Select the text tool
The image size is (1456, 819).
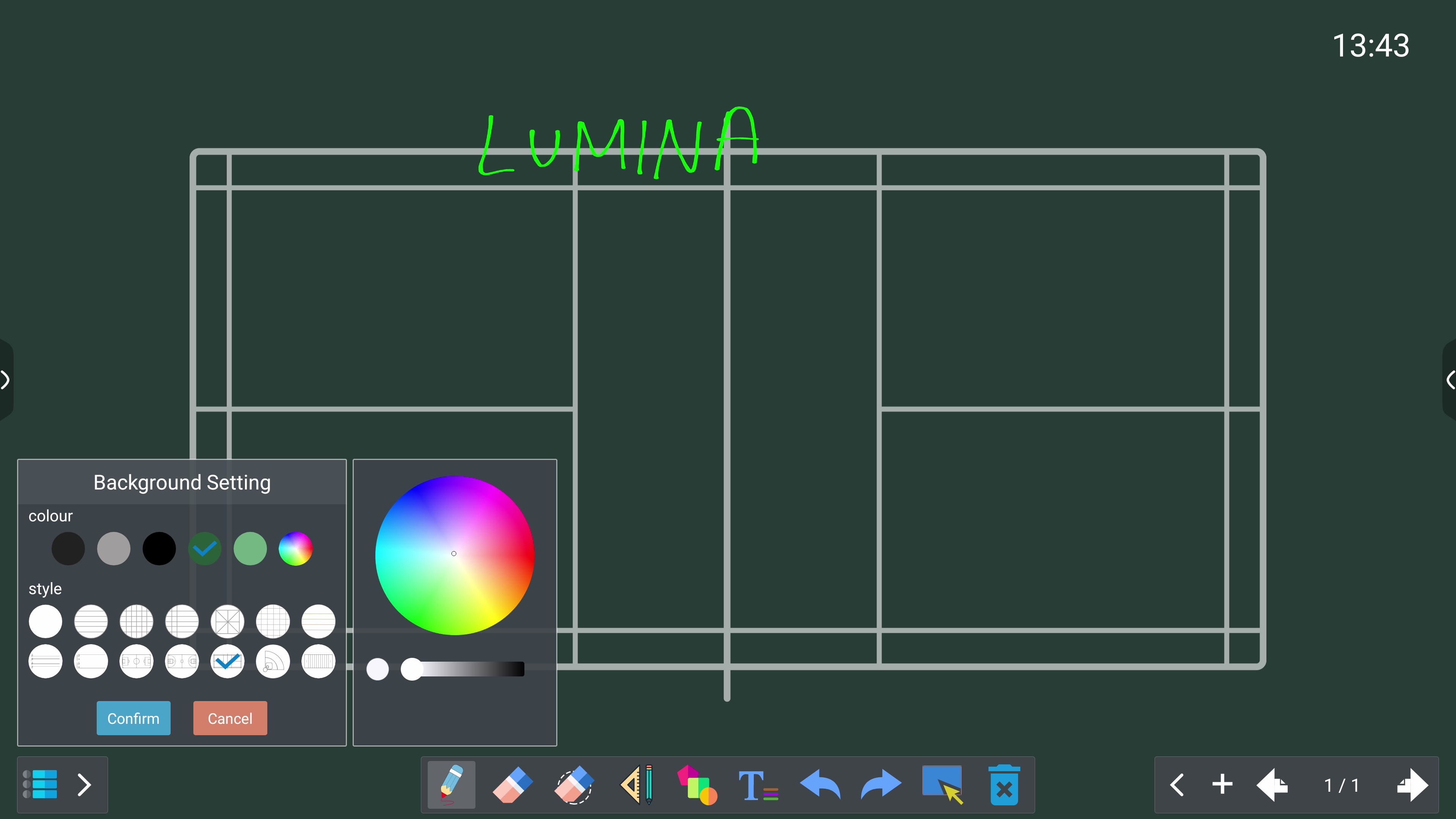coord(758,784)
